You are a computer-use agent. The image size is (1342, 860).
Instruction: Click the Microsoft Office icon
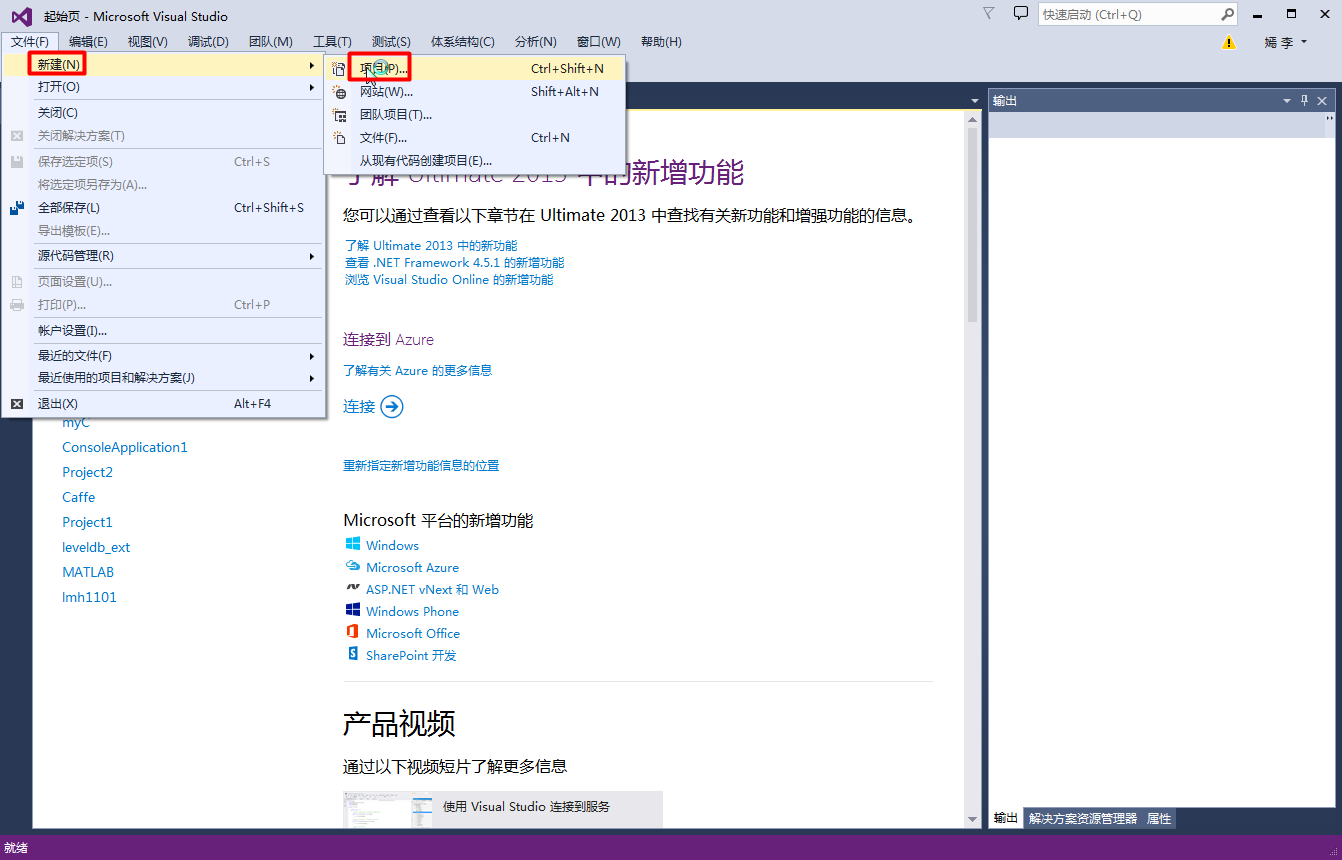coord(353,633)
